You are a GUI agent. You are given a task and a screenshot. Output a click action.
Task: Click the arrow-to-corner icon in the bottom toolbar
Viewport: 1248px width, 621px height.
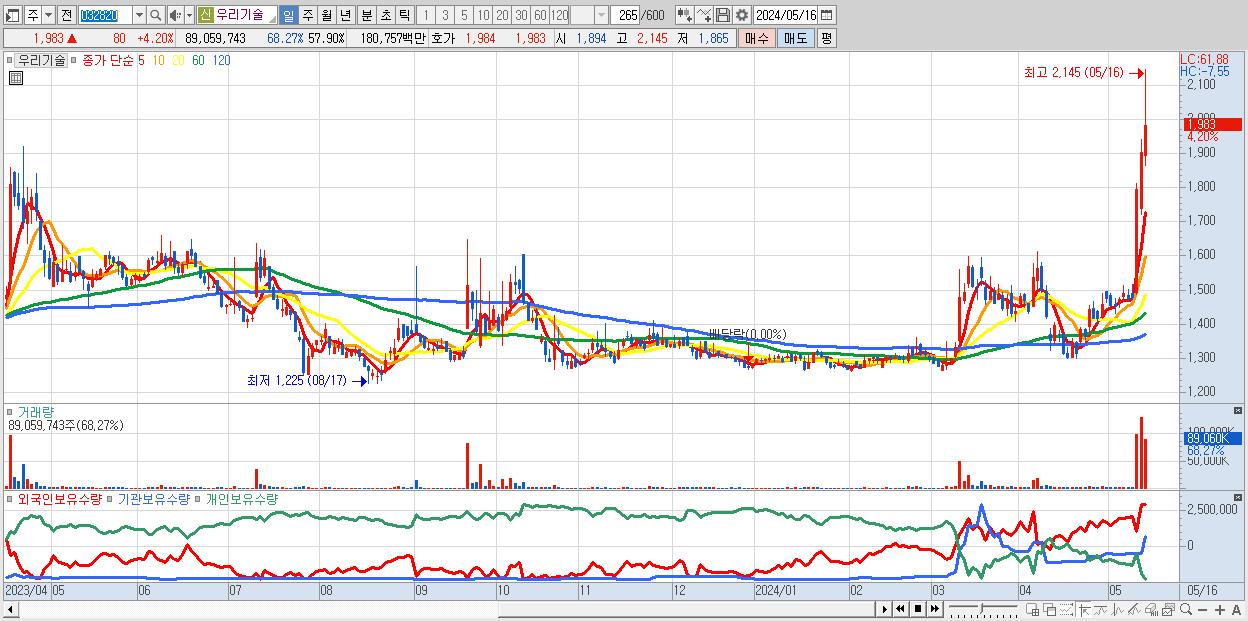click(x=1084, y=610)
